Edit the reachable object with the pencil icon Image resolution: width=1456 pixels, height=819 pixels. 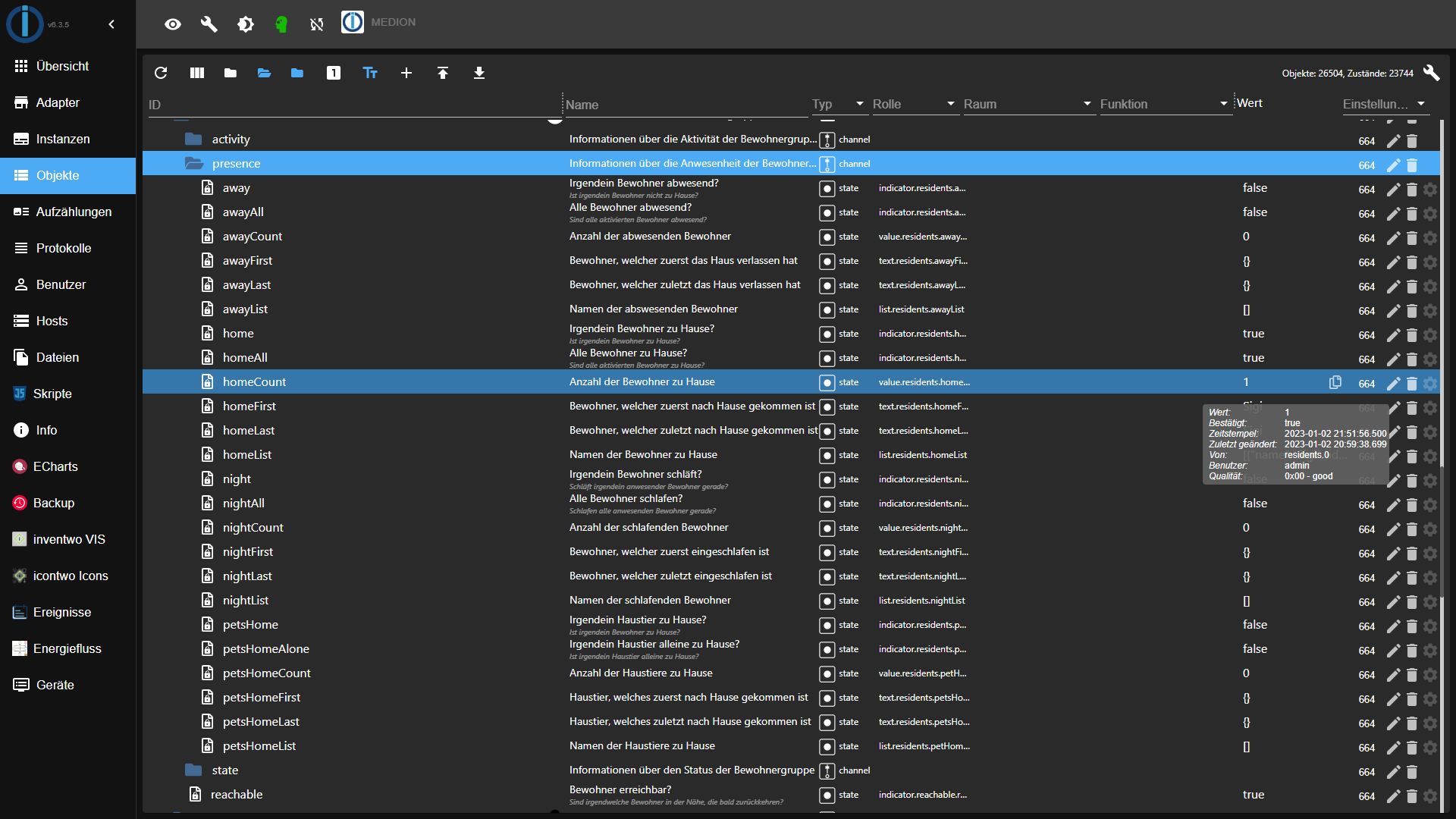point(1393,795)
